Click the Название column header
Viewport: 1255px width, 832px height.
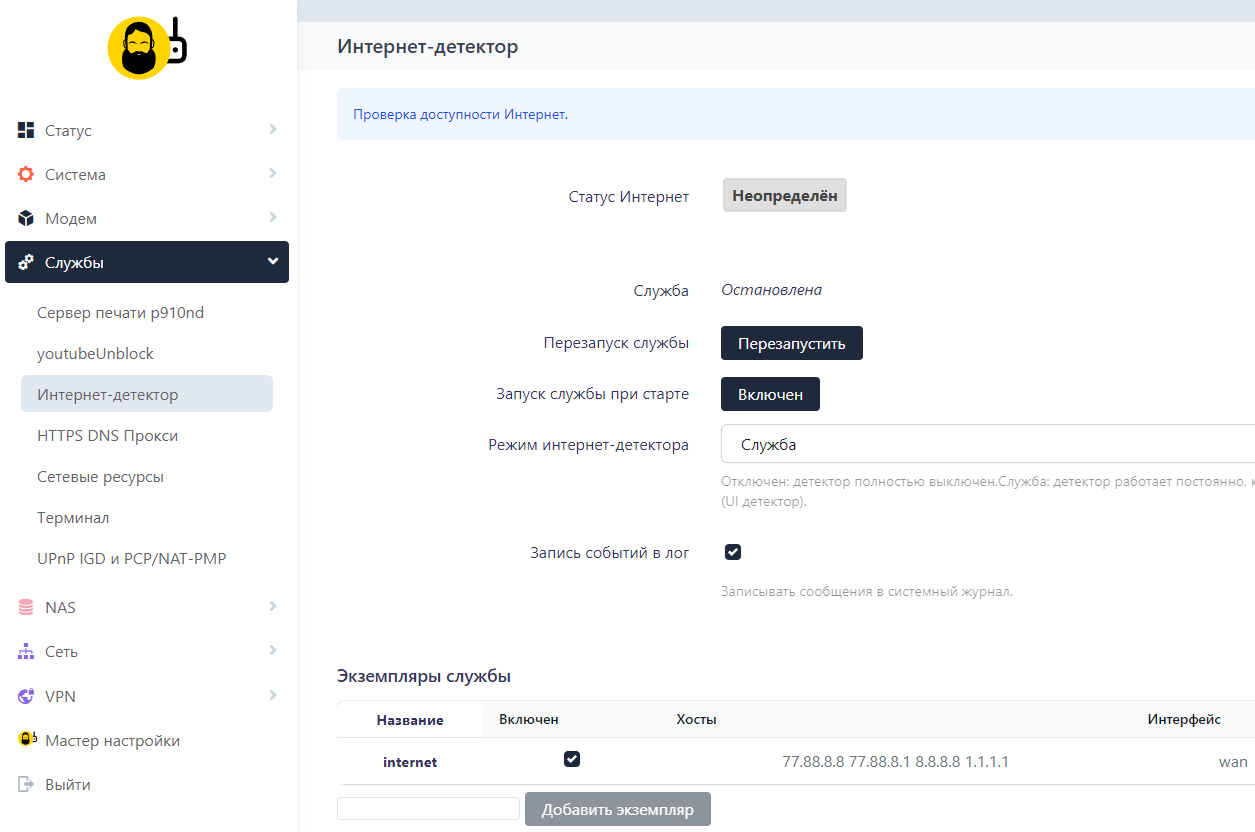point(410,720)
